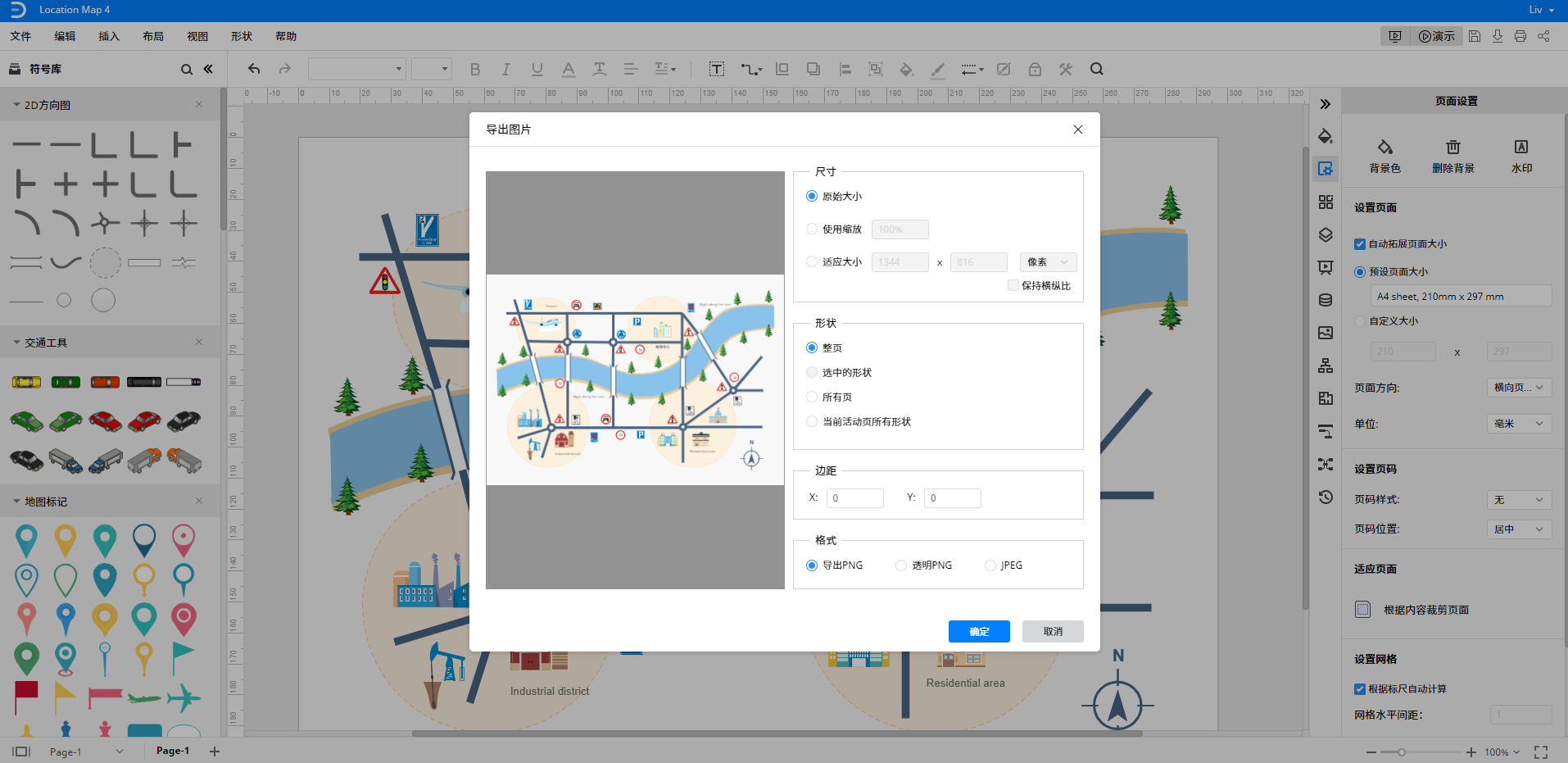Open the history panel icon
The image size is (1568, 763).
click(x=1326, y=497)
